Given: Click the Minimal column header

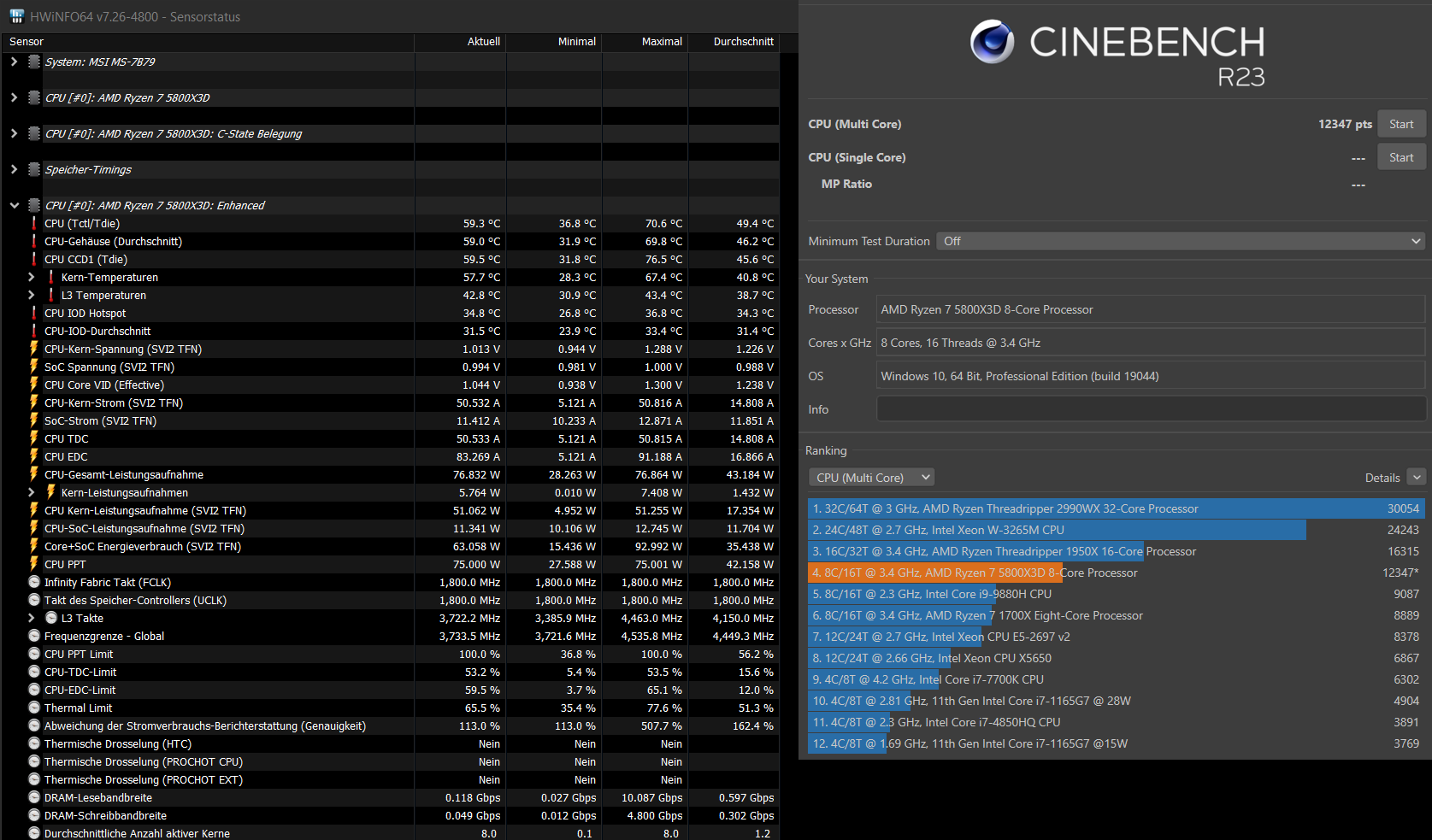Looking at the screenshot, I should (555, 41).
